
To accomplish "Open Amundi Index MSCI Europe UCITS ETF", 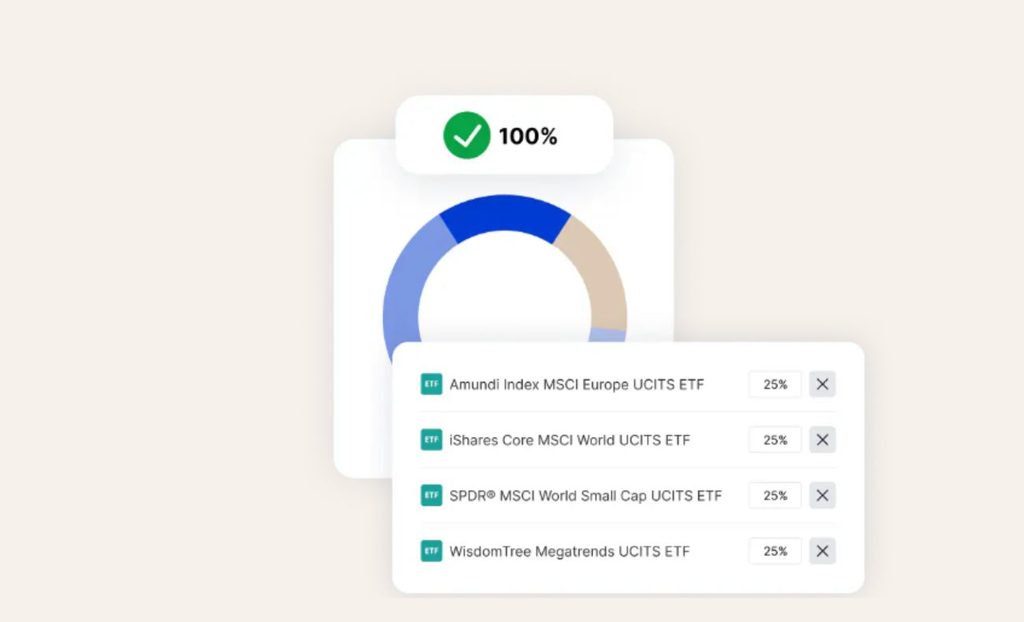I will pos(577,385).
